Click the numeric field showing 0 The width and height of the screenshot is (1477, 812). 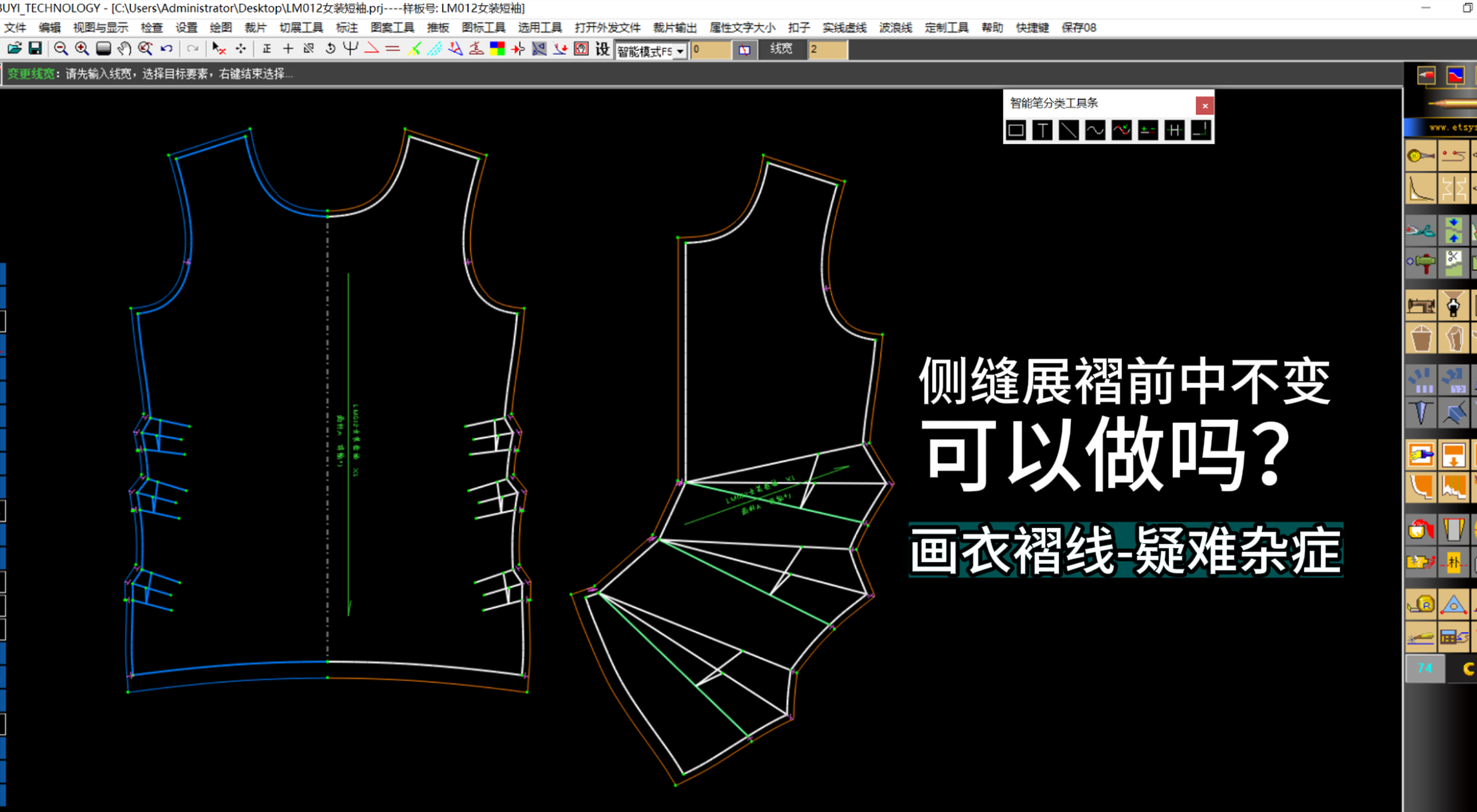[710, 50]
